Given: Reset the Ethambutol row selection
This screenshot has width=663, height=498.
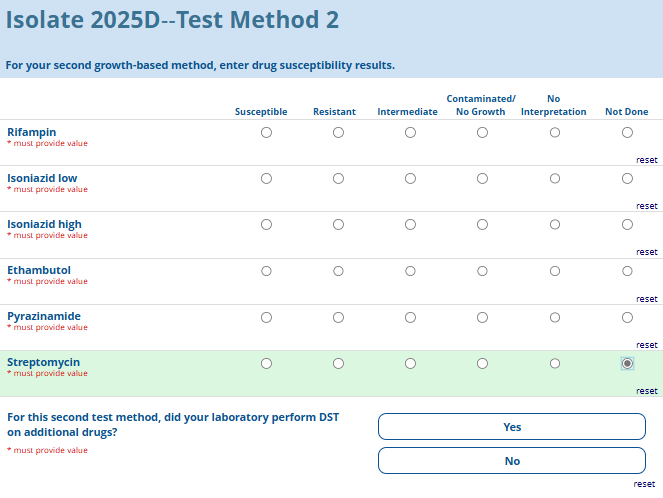Looking at the screenshot, I should 646,299.
